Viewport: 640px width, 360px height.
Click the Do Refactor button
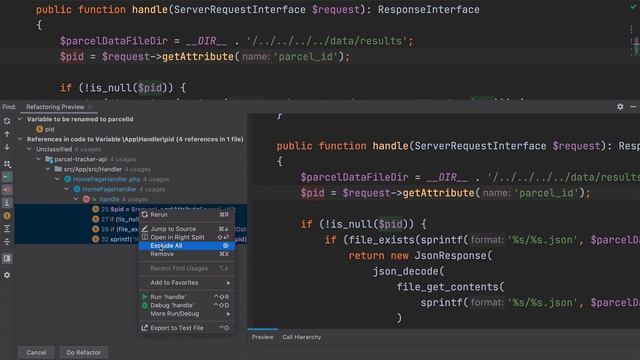[x=84, y=352]
